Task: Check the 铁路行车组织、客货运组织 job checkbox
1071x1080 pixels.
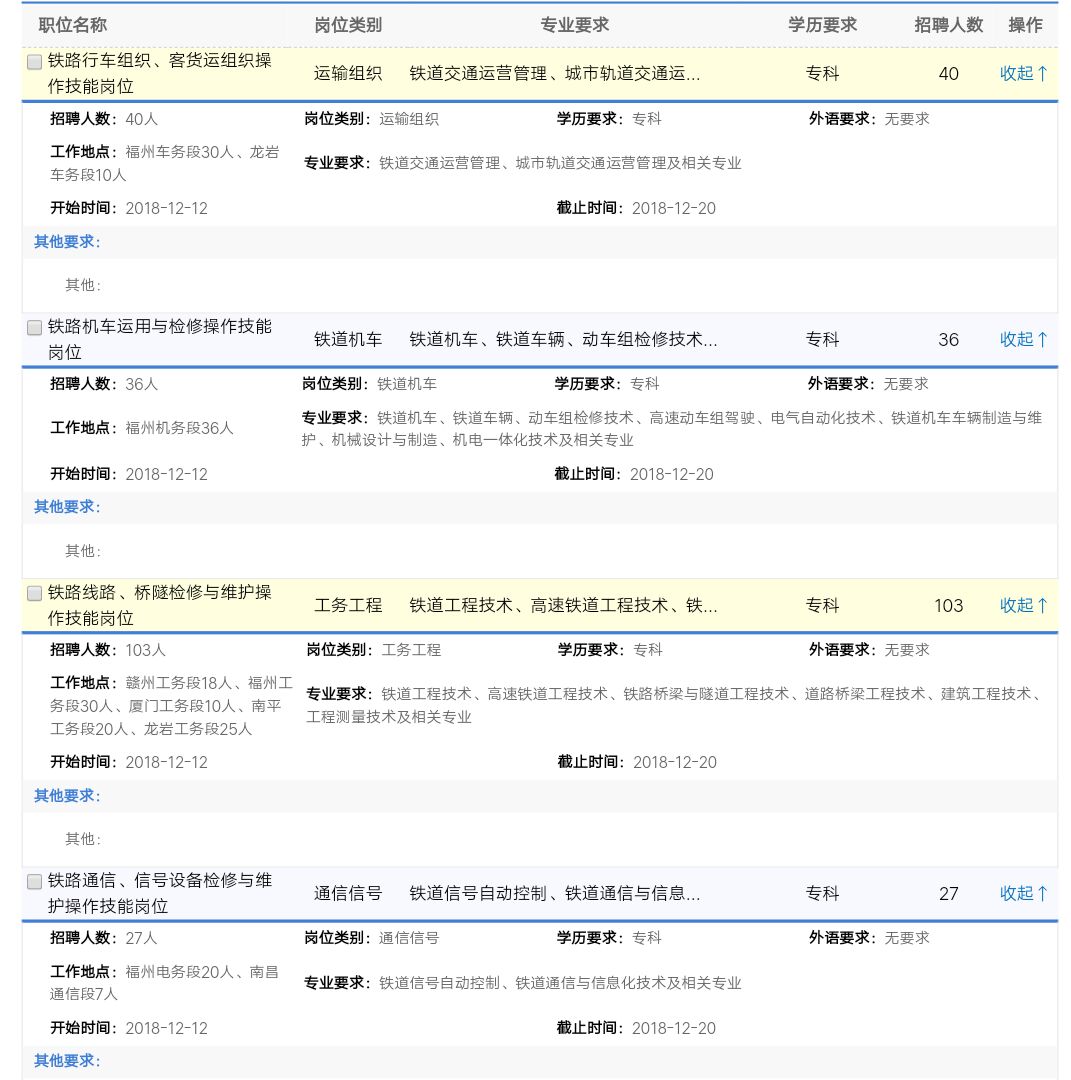Action: pyautogui.click(x=34, y=62)
